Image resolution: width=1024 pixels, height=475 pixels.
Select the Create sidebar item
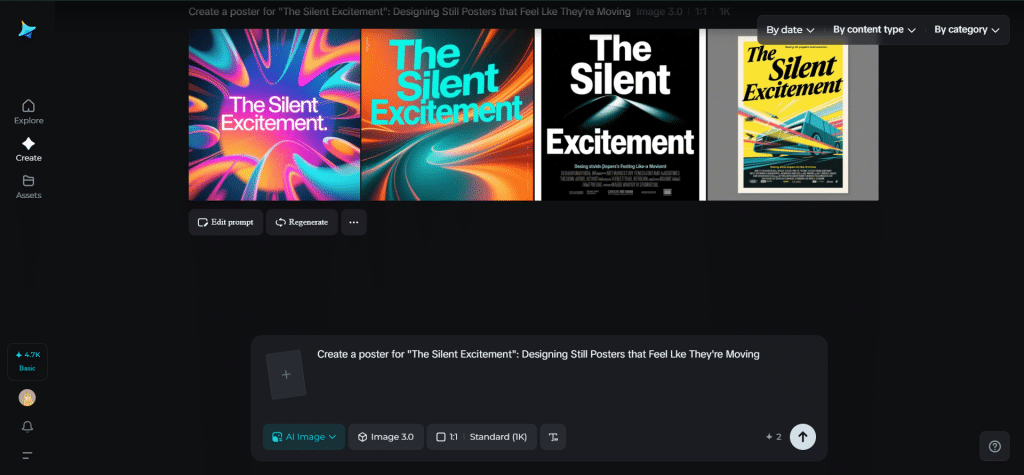point(28,149)
